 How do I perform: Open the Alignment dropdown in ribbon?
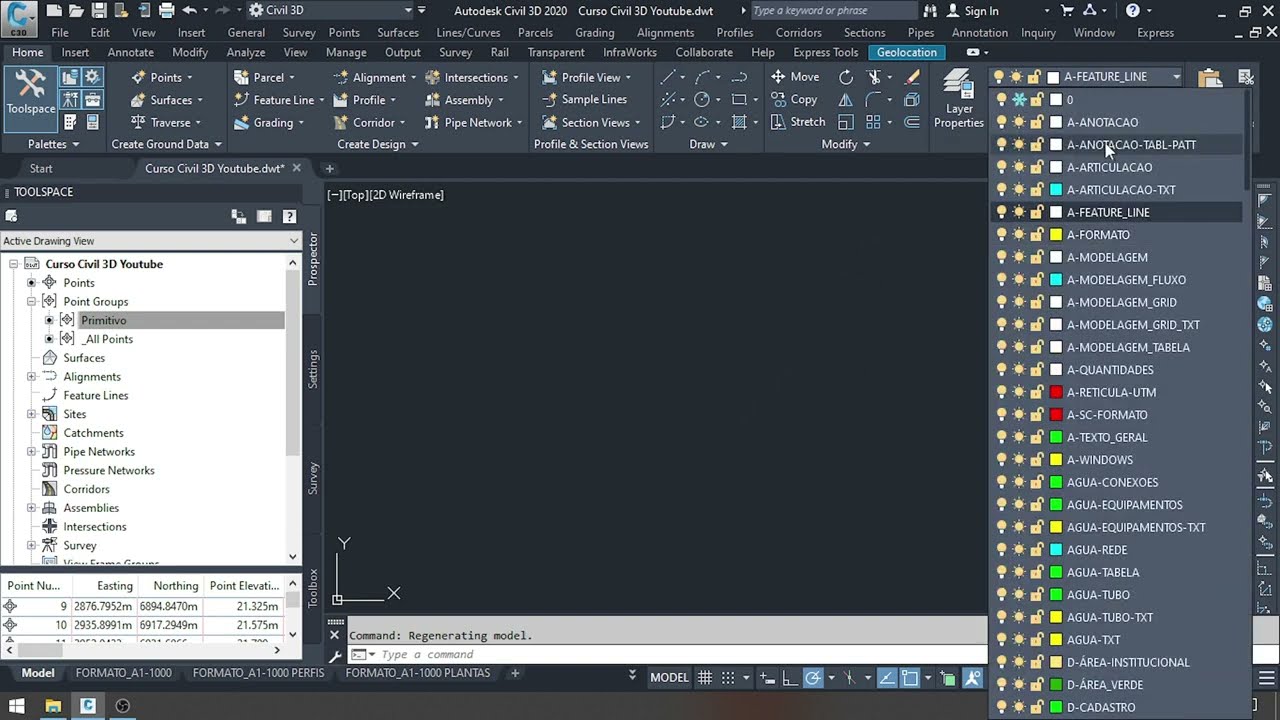[x=376, y=77]
